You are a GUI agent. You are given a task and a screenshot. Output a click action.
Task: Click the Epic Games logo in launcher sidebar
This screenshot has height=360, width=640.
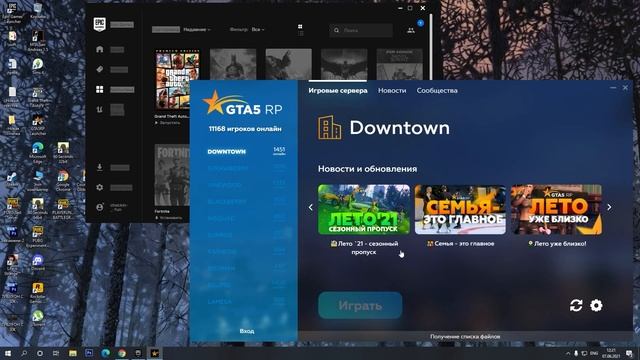100,24
